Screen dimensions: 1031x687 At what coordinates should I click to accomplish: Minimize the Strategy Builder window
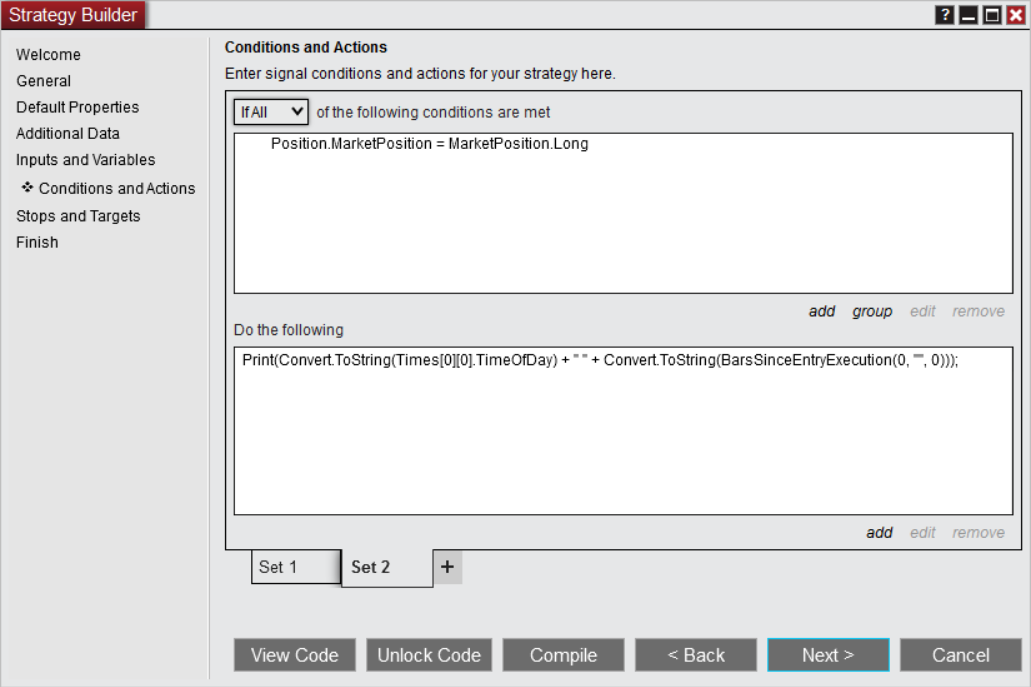click(968, 14)
